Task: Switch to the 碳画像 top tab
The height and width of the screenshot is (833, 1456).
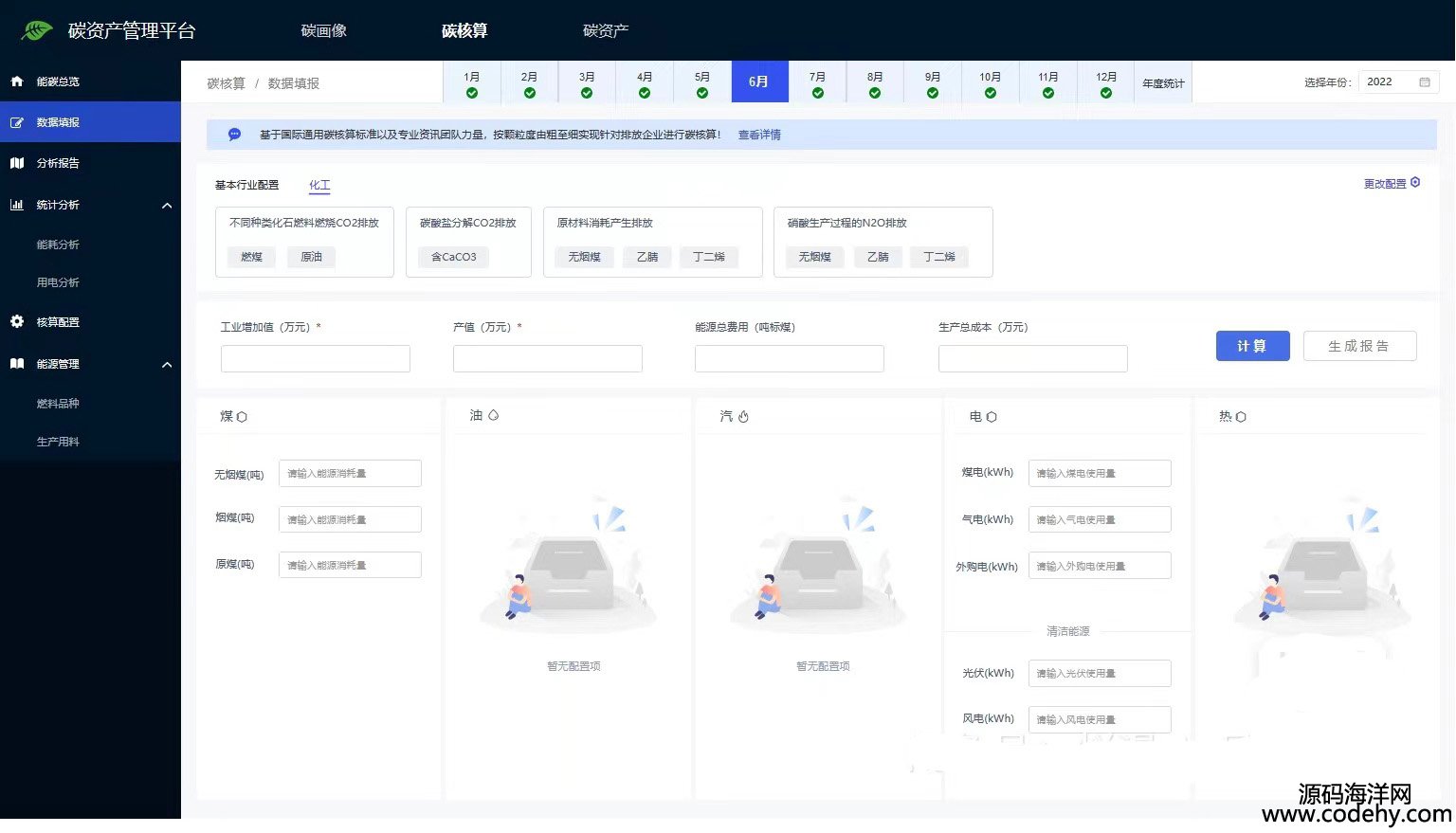Action: pos(324,31)
